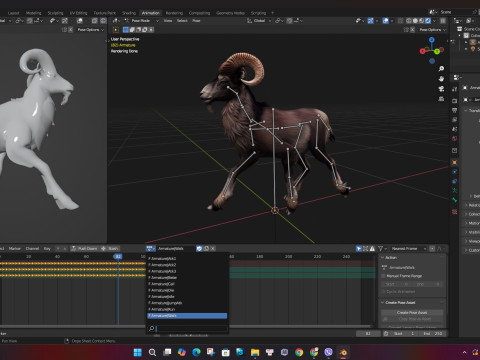Screen dimensions: 480x360
Task: Click the new action duplicate icon
Action: (206, 249)
